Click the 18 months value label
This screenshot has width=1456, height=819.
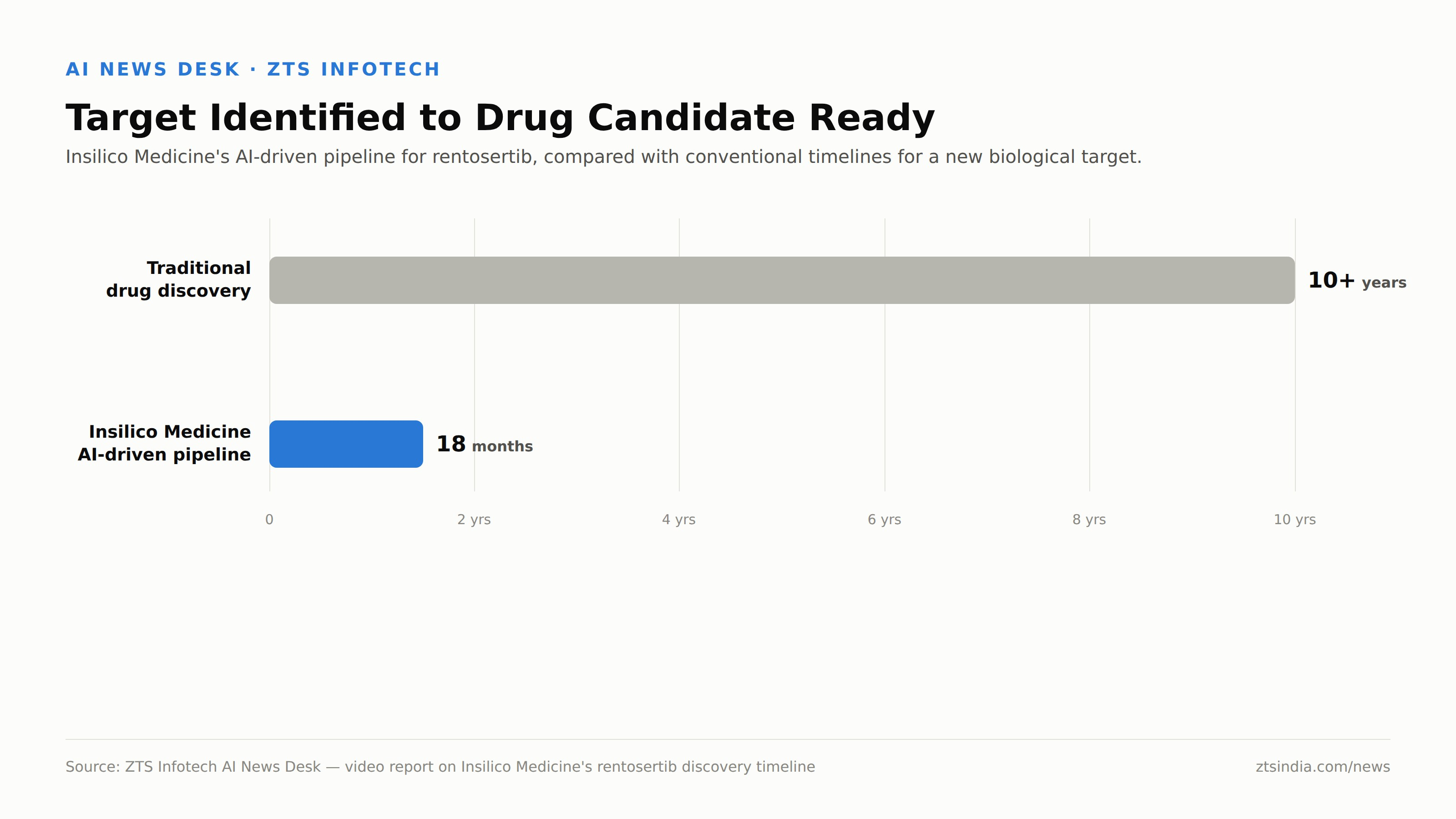point(485,444)
